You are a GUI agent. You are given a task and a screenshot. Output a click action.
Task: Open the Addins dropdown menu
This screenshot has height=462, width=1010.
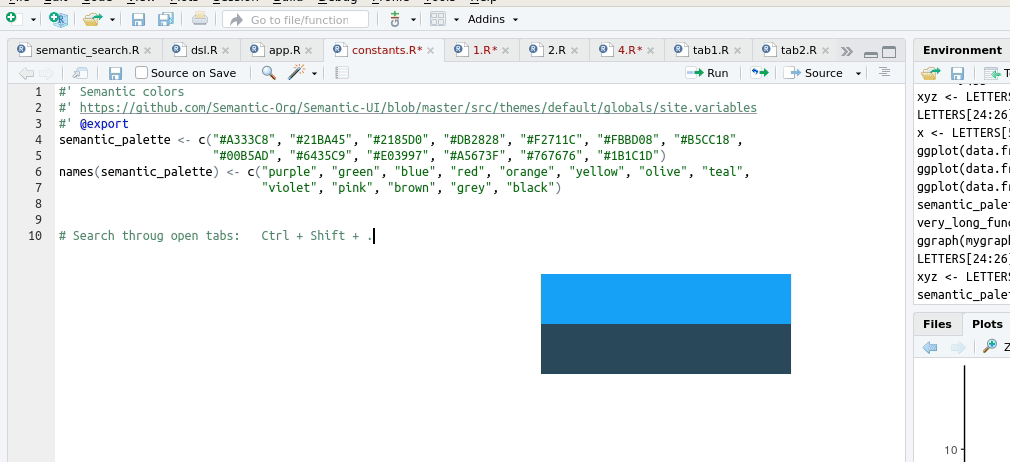(x=493, y=19)
